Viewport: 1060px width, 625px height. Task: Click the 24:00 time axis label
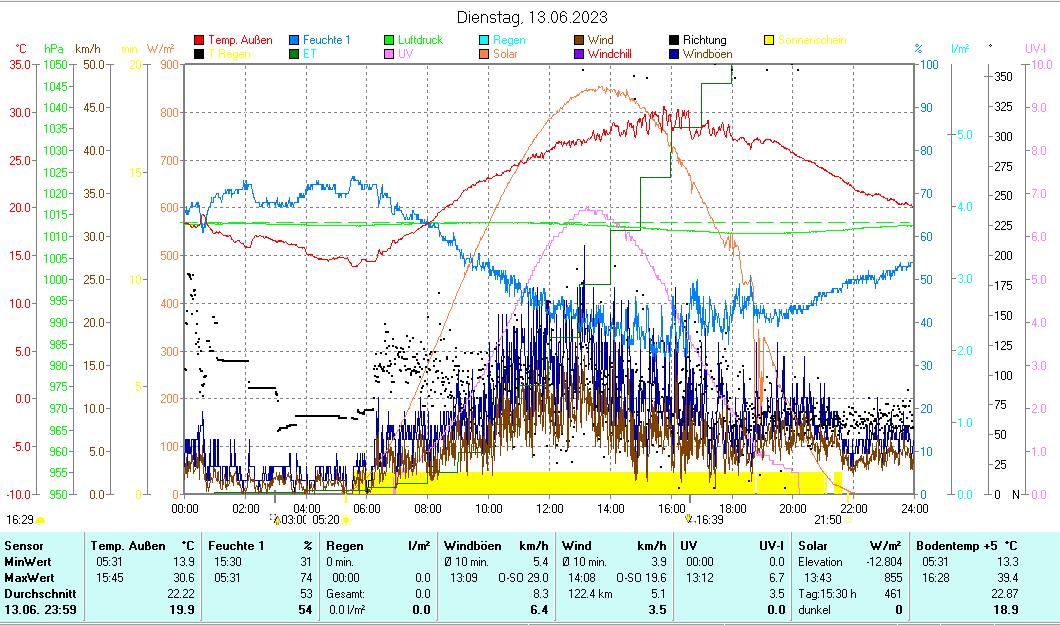(915, 508)
